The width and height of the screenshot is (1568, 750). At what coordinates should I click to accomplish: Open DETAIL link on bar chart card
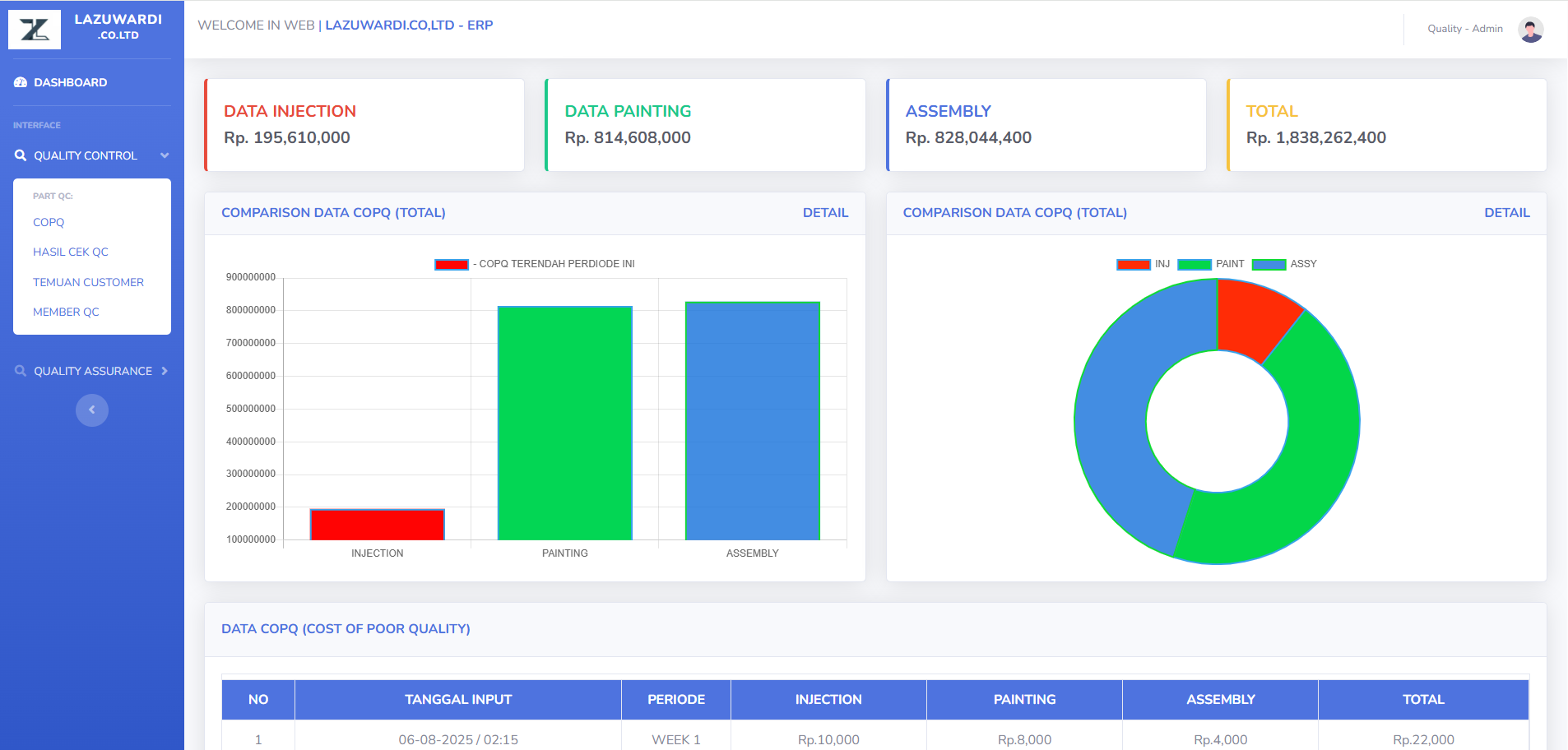[x=825, y=212]
